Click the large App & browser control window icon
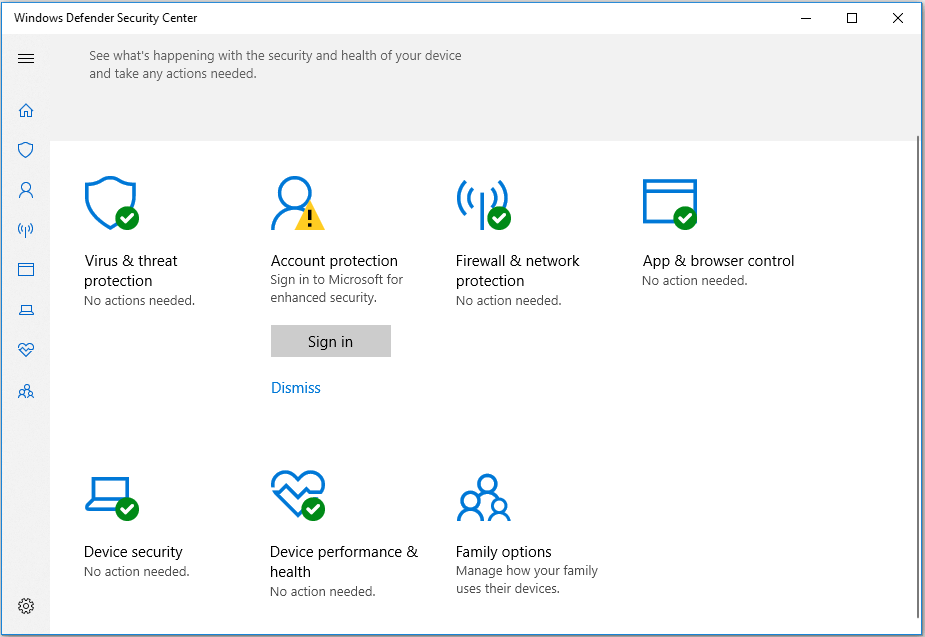The image size is (925, 637). click(x=670, y=203)
